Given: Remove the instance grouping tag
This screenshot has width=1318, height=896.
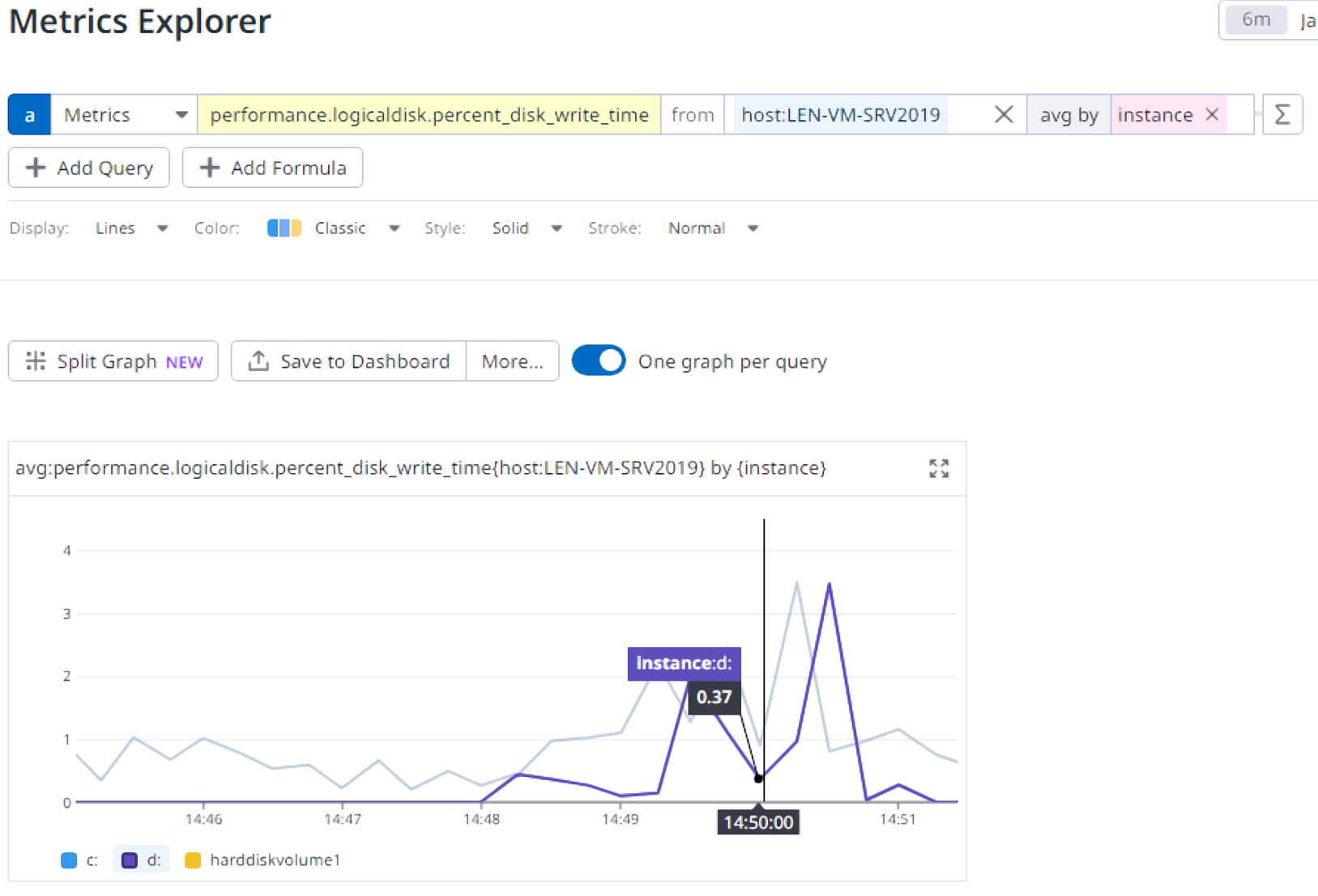Looking at the screenshot, I should click(x=1212, y=114).
